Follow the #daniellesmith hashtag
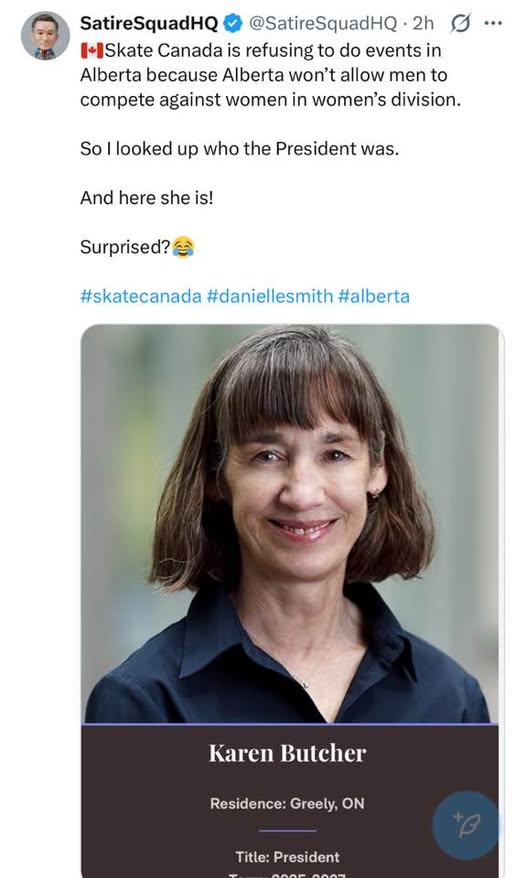Screen dimensions: 526x878 click(269, 296)
